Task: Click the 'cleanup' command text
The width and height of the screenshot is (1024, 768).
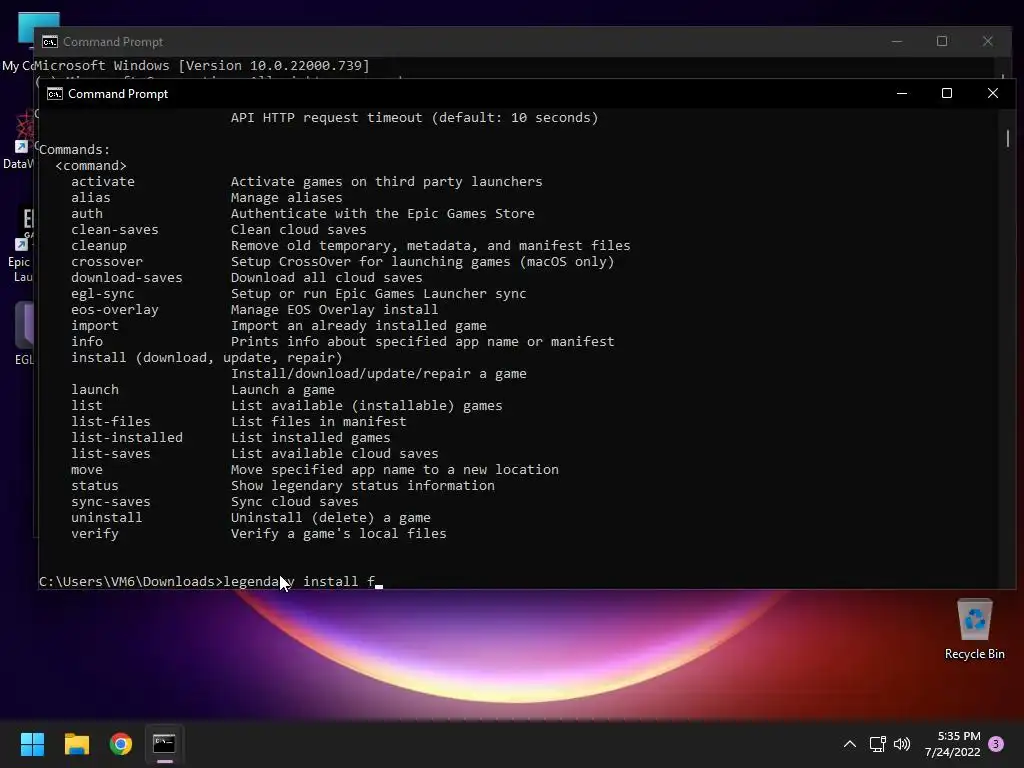Action: [x=99, y=246]
